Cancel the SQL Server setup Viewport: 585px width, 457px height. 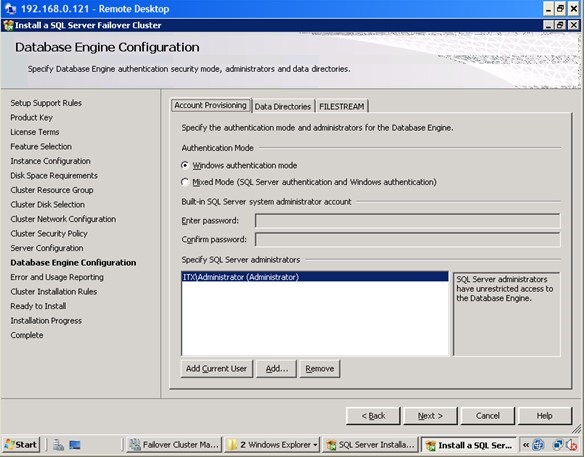pyautogui.click(x=488, y=416)
